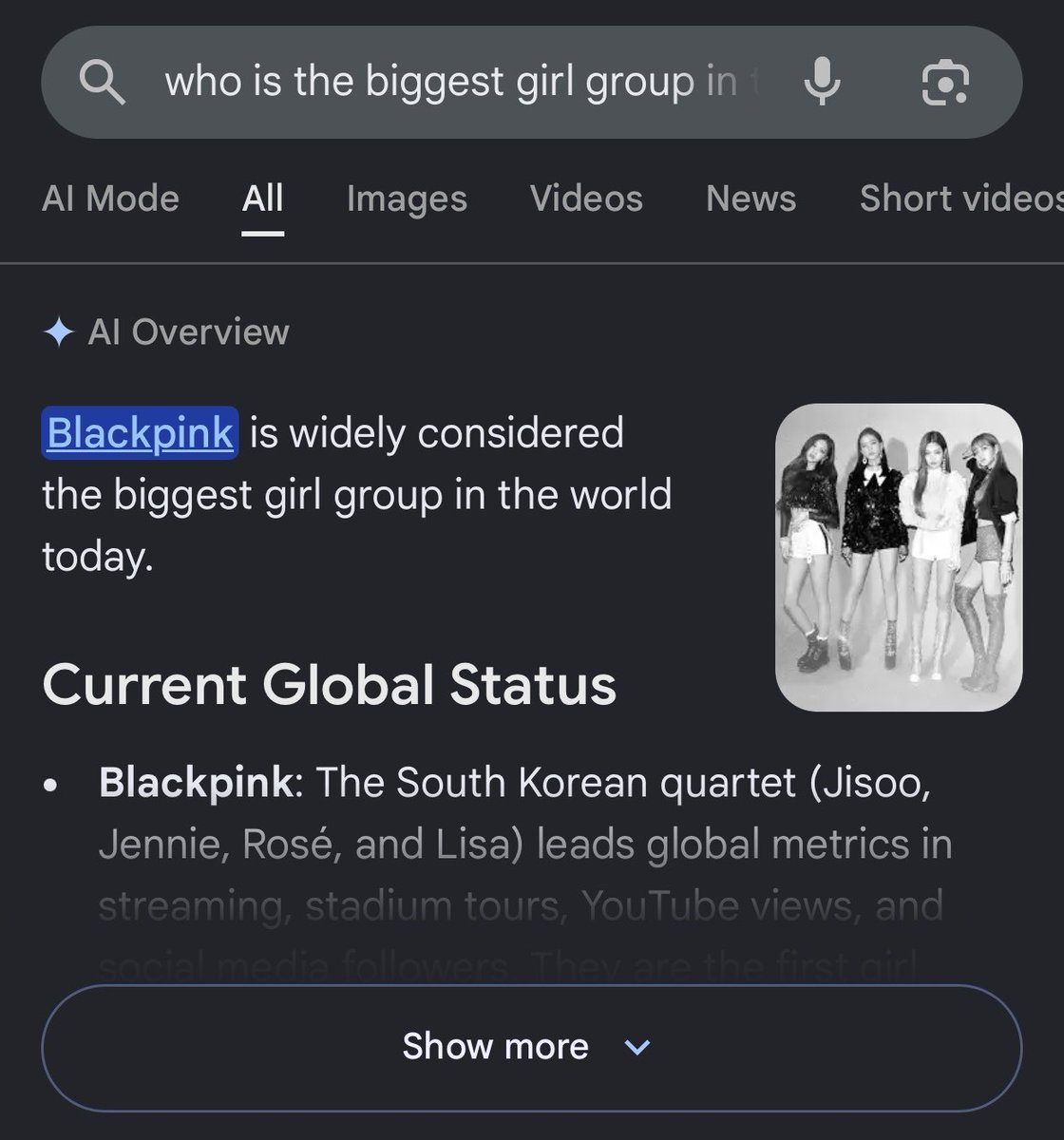Click 'the biggest girl group in the world' text
This screenshot has width=1064, height=1140.
coord(357,495)
